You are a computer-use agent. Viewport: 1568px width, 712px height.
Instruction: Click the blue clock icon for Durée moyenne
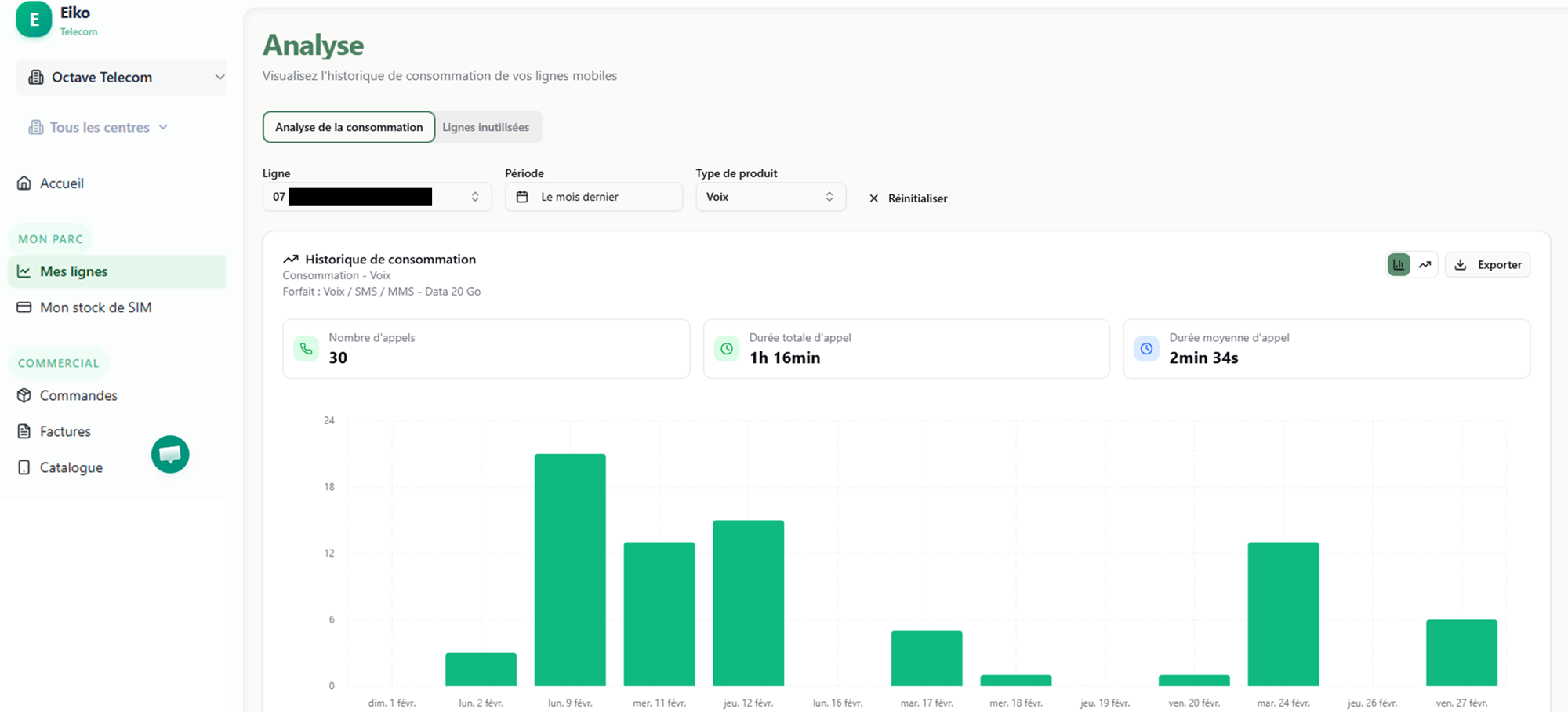click(1146, 349)
